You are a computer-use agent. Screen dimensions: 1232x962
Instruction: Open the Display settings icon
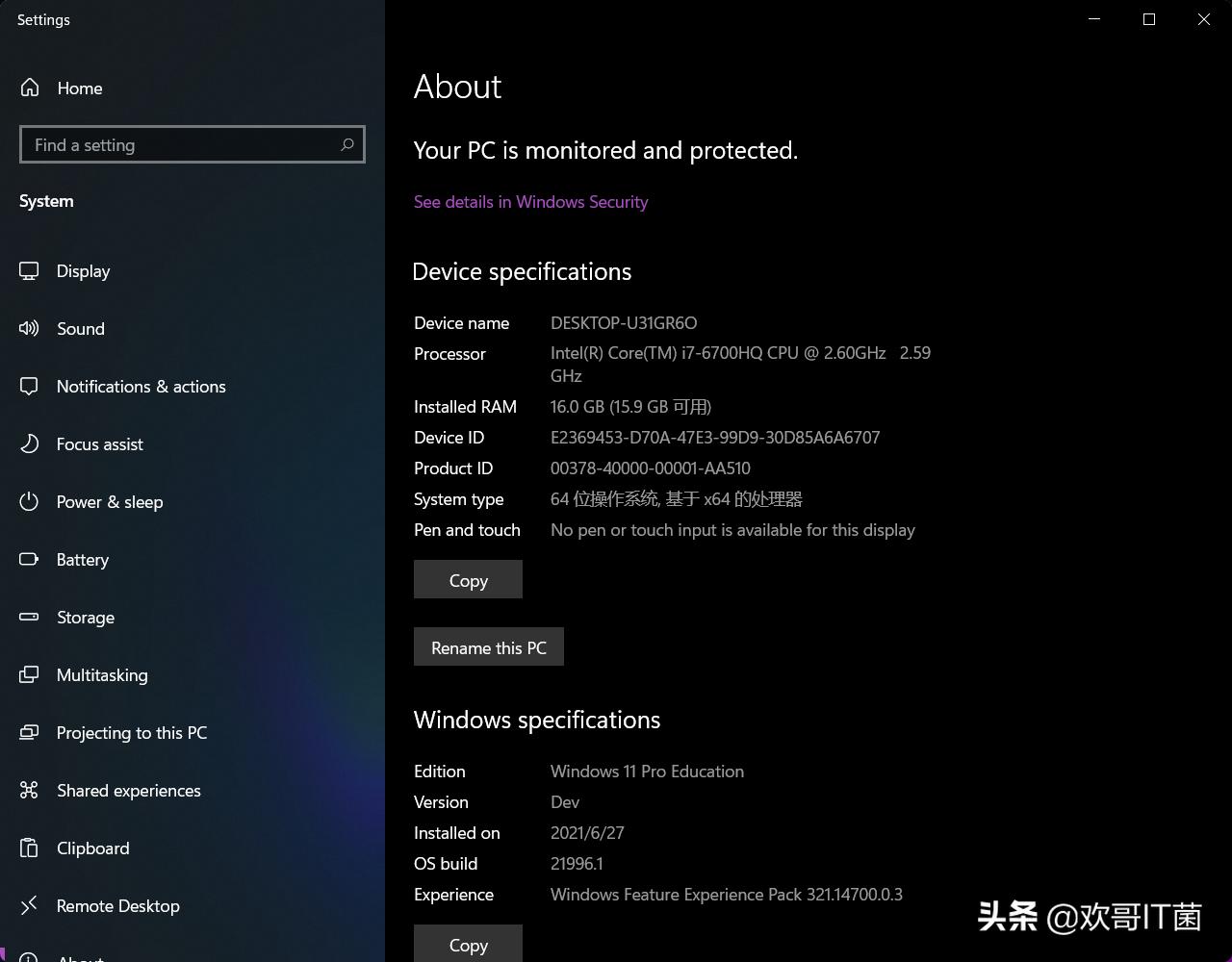[x=29, y=270]
